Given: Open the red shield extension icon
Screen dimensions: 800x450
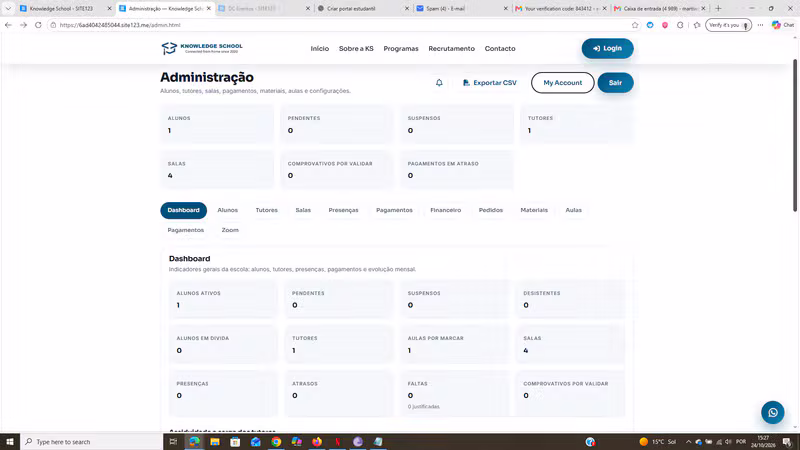Looking at the screenshot, I should click(665, 25).
